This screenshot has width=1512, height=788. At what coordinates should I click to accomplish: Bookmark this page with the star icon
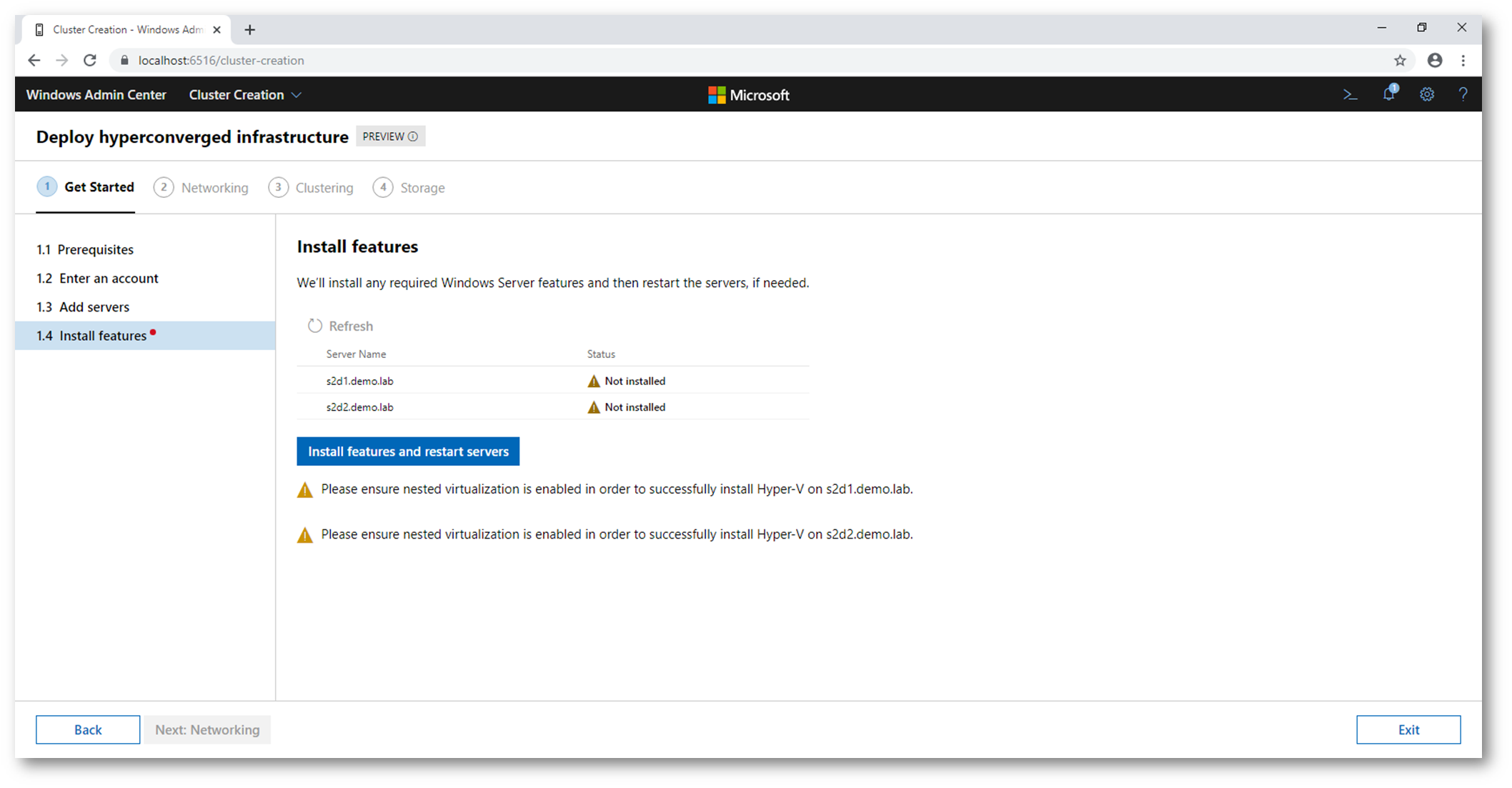pyautogui.click(x=1400, y=60)
